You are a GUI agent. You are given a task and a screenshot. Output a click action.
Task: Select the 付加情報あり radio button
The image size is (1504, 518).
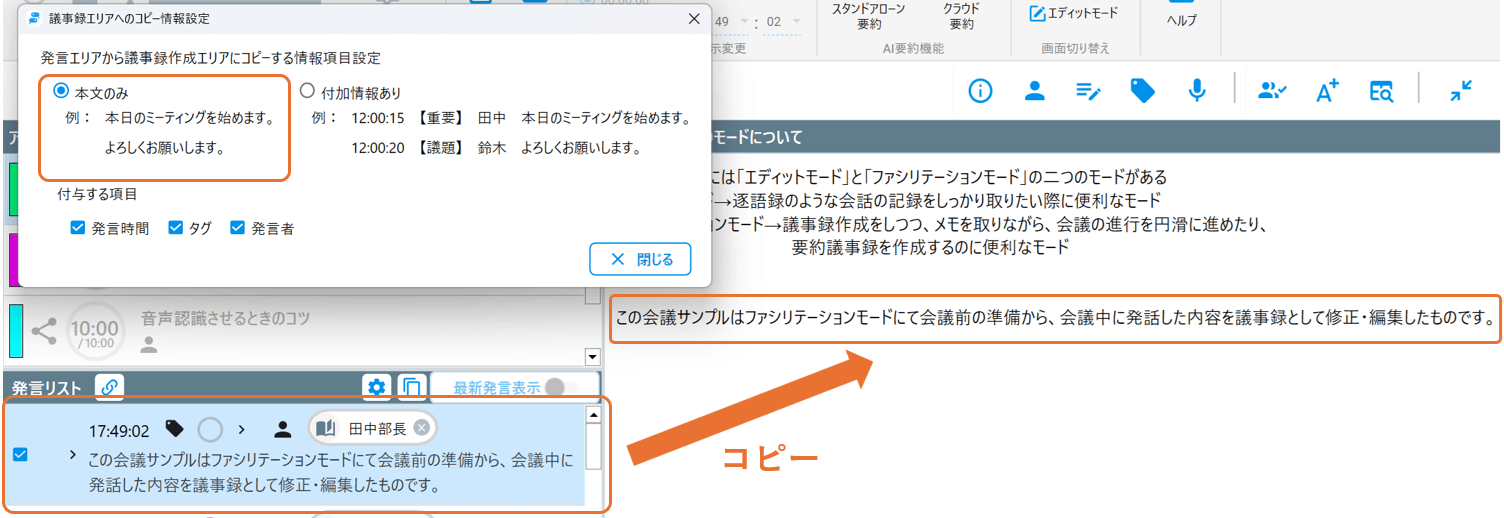[x=308, y=91]
